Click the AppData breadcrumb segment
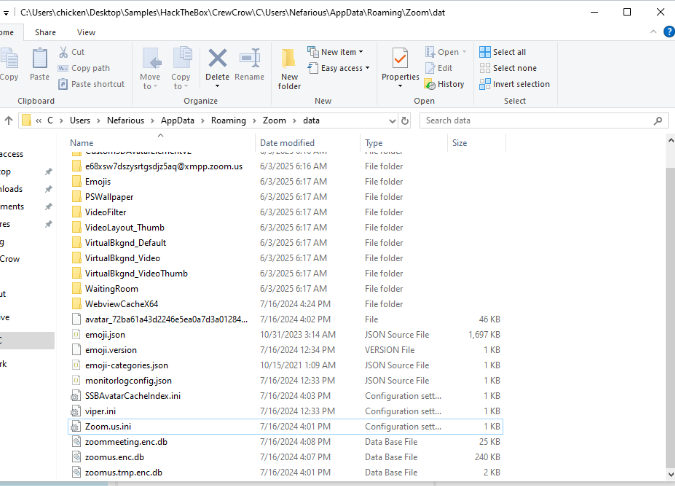 click(x=177, y=121)
